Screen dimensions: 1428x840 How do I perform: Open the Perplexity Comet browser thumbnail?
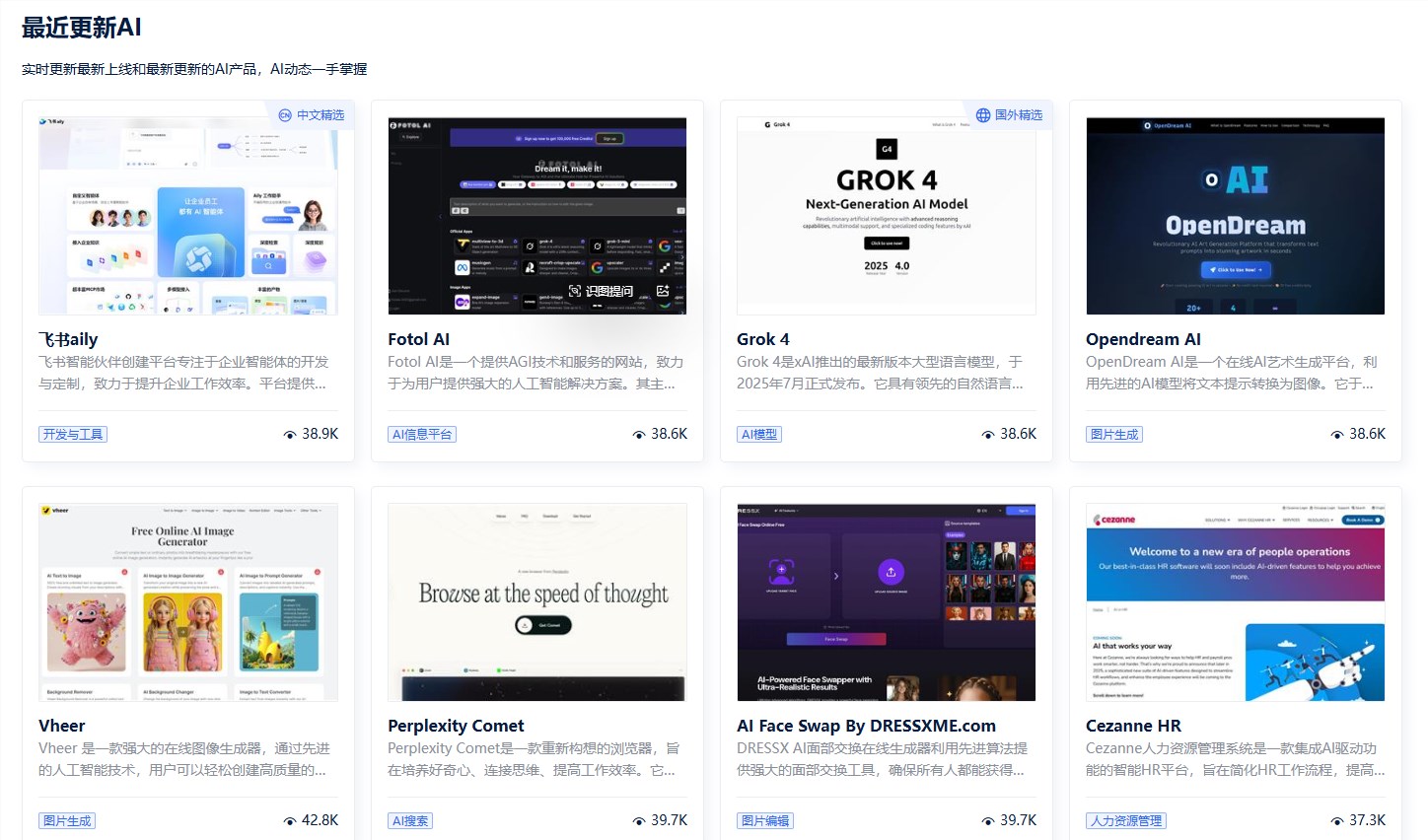(537, 602)
